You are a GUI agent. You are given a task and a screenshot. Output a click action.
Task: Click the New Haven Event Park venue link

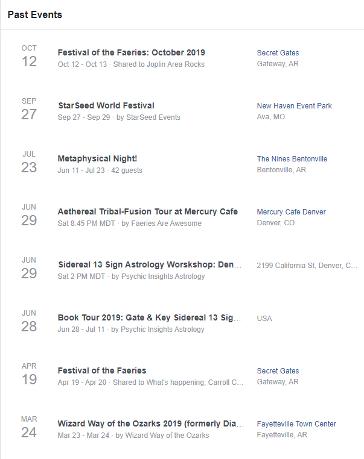pos(294,106)
